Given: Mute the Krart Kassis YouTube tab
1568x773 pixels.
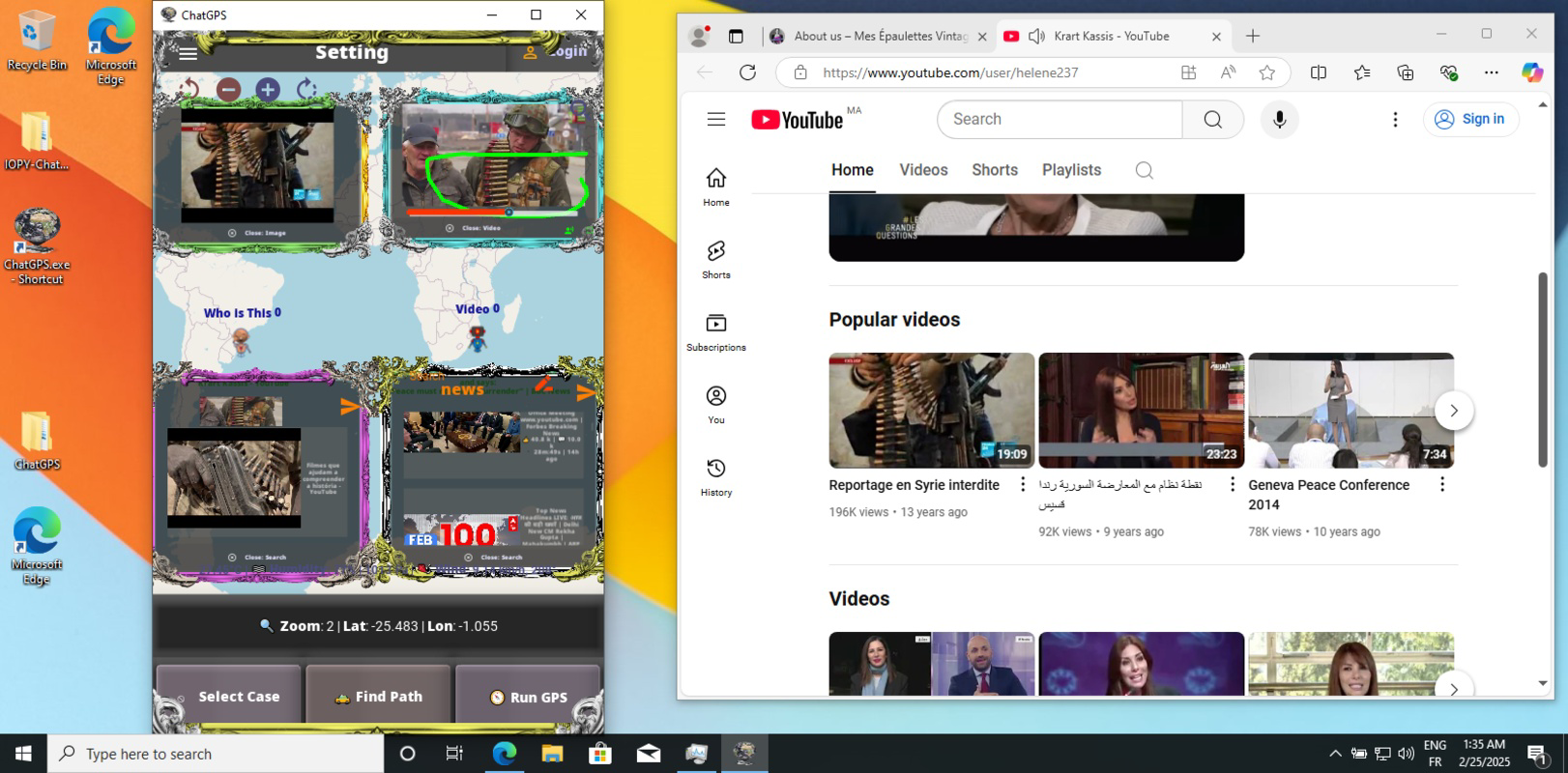Looking at the screenshot, I should pos(1036,36).
